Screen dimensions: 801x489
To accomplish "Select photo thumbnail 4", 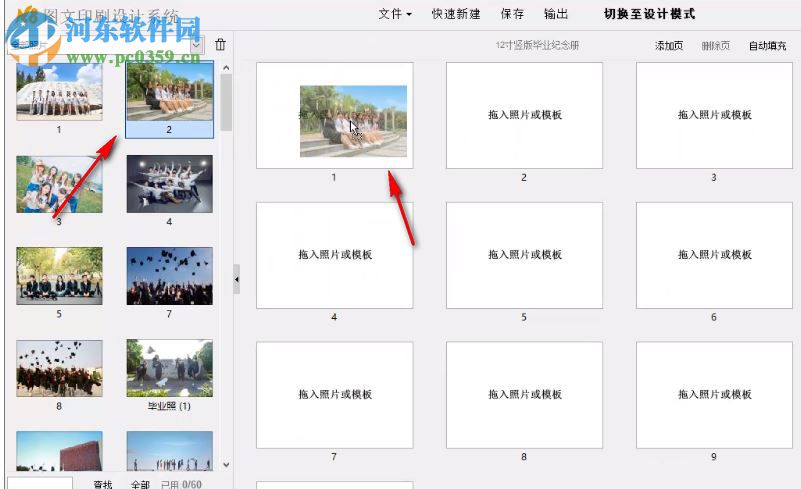I will 170,184.
